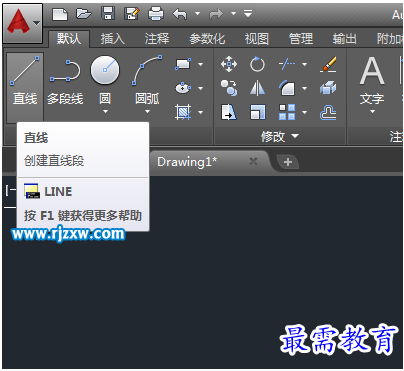Viewport: 404px width, 371px height.
Task: Select the Move tool
Action: (229, 64)
